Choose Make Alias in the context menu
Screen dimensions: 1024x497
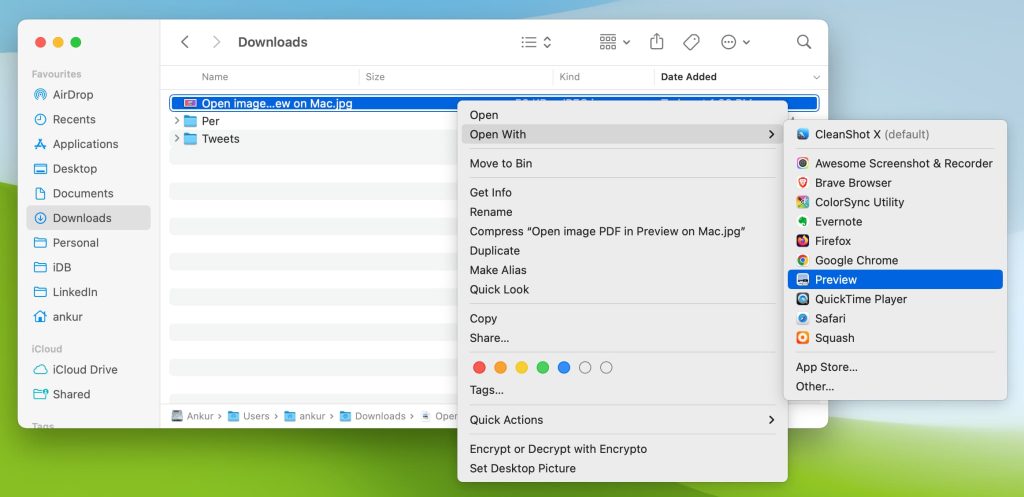click(x=622, y=270)
